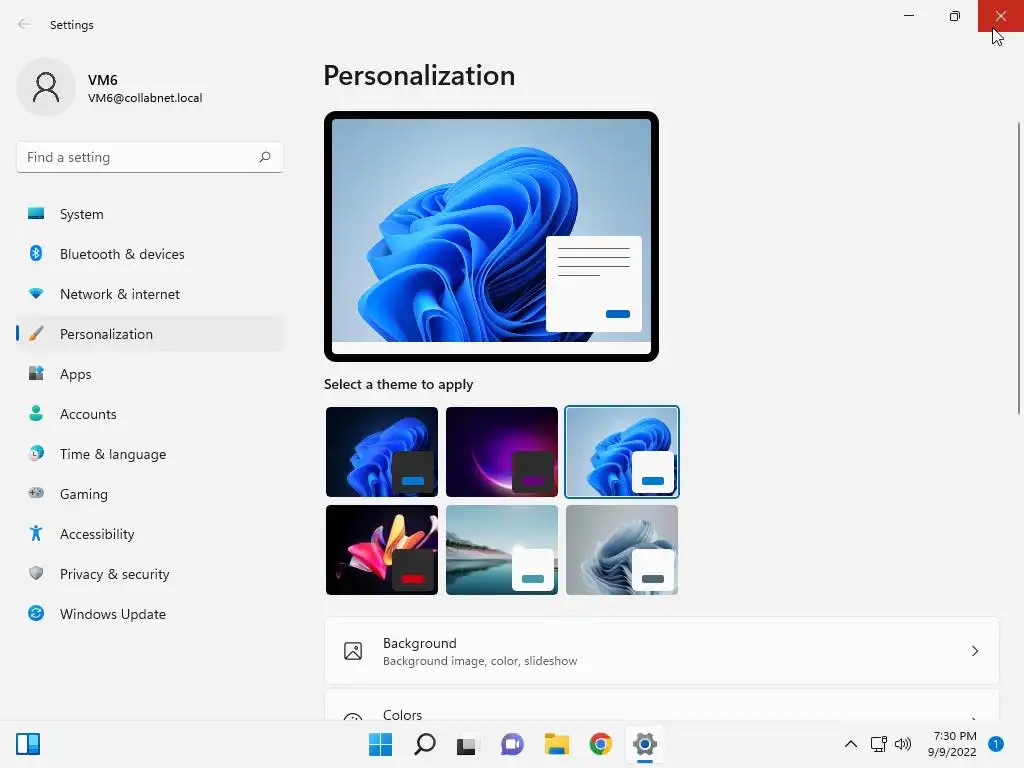
Task: Click the volume speaker tray icon
Action: 903,744
